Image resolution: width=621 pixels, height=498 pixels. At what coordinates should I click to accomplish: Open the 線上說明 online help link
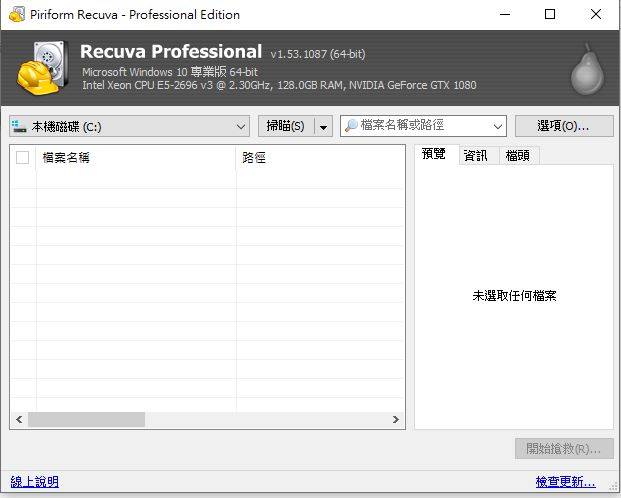[x=35, y=482]
